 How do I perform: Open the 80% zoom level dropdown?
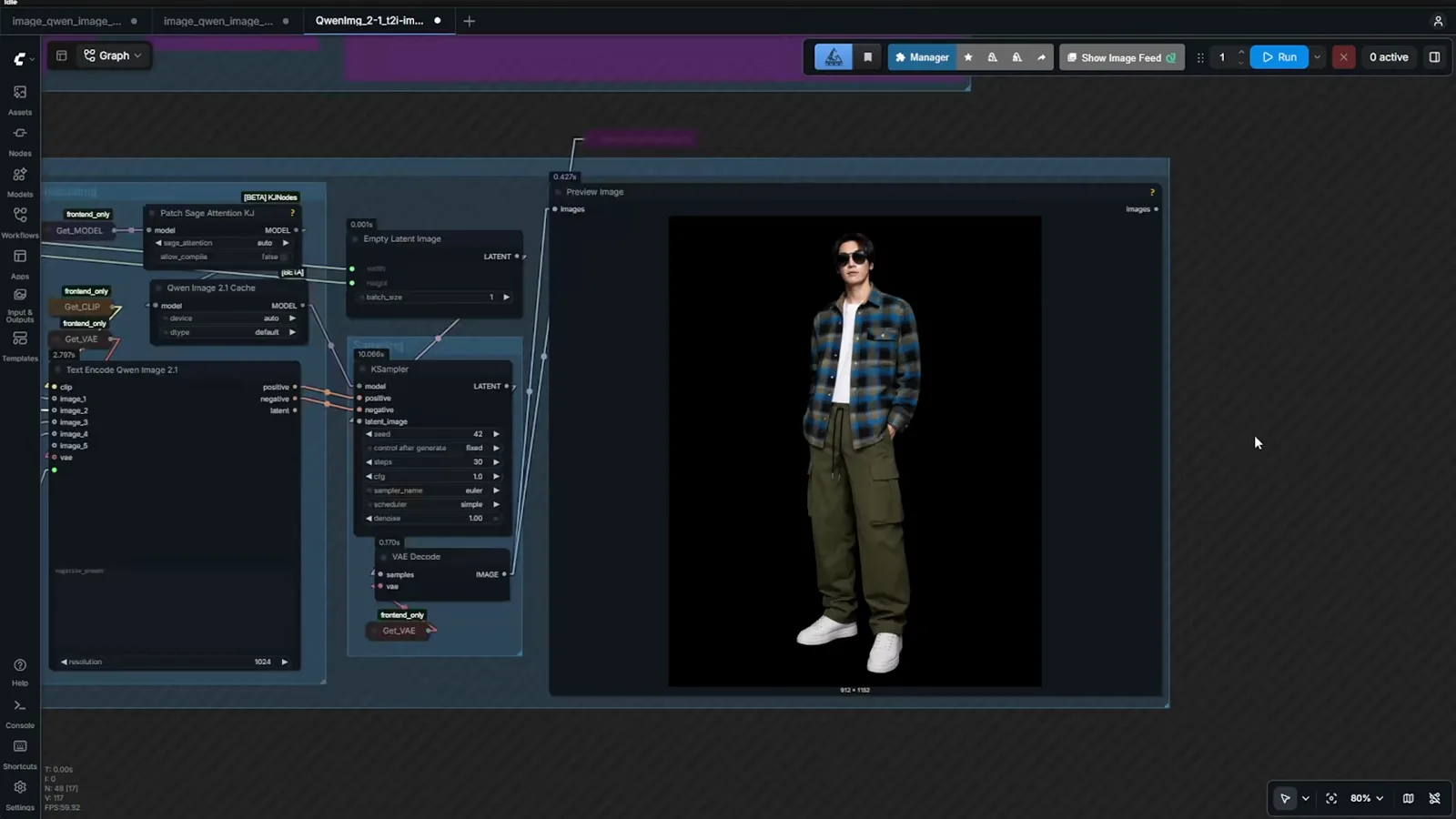click(1366, 798)
